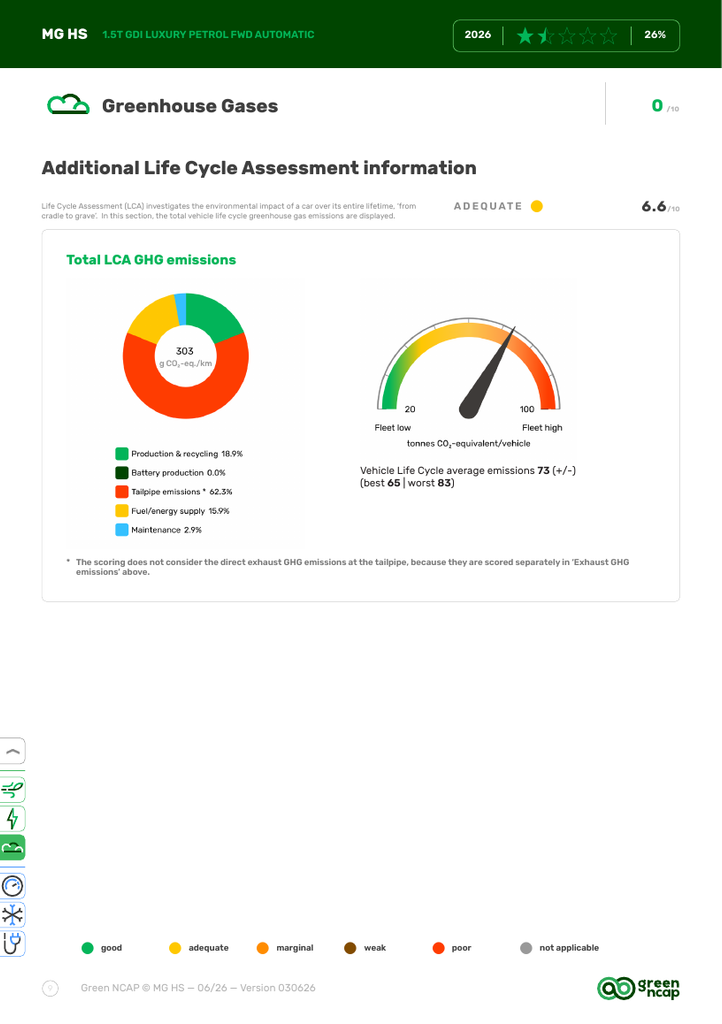The height and width of the screenshot is (1024, 722).
Task: Click '1.5T GDI LUXURY PETROL FWD AUTOMATIC' text
Action: click(x=208, y=35)
